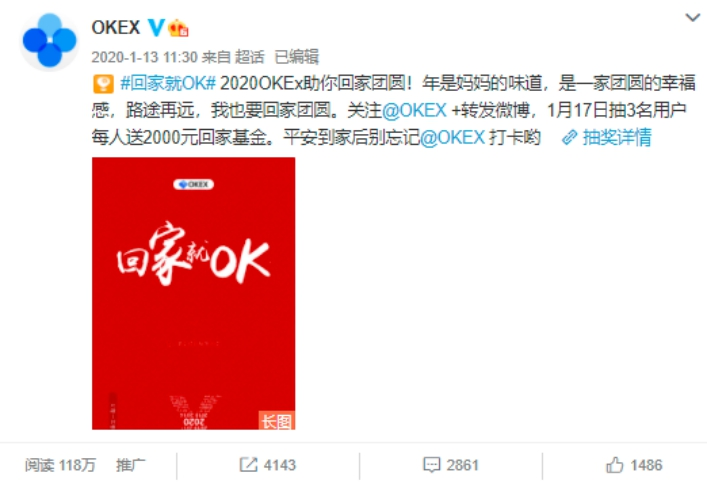This screenshot has height=488, width=707.
Task: Open the red 回家就OK poster image
Action: 193,293
